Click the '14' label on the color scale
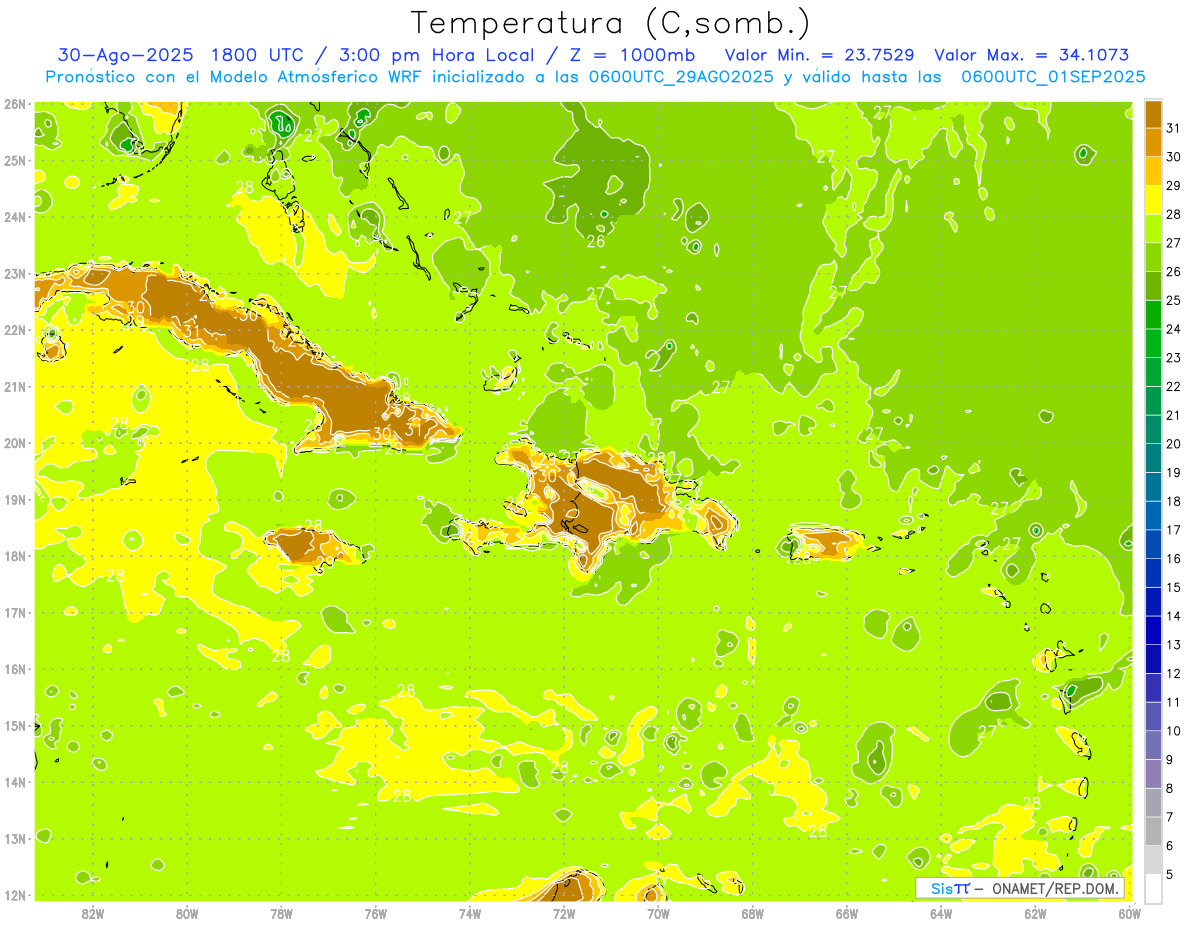Screen dimensions: 1200x927 pyautogui.click(x=1173, y=616)
